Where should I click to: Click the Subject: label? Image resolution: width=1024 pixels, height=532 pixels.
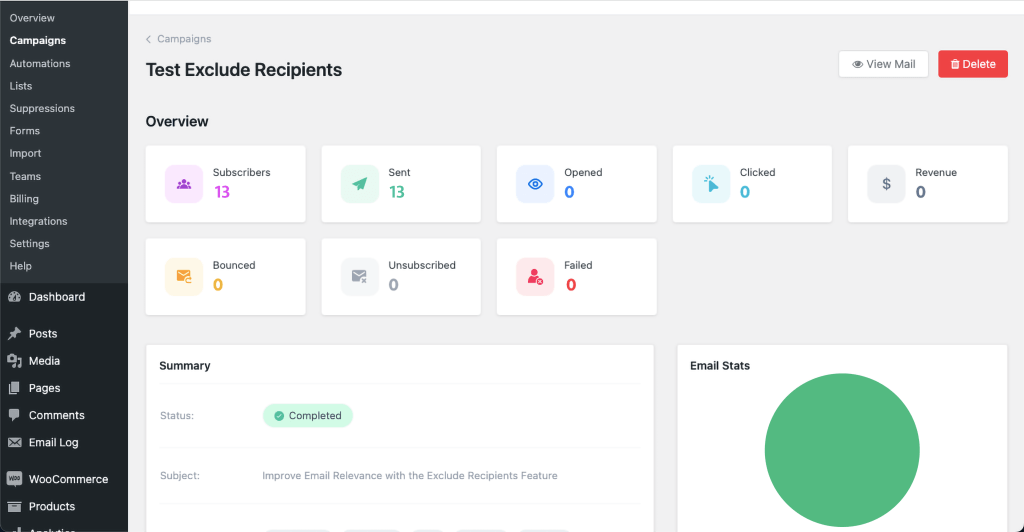pyautogui.click(x=180, y=476)
